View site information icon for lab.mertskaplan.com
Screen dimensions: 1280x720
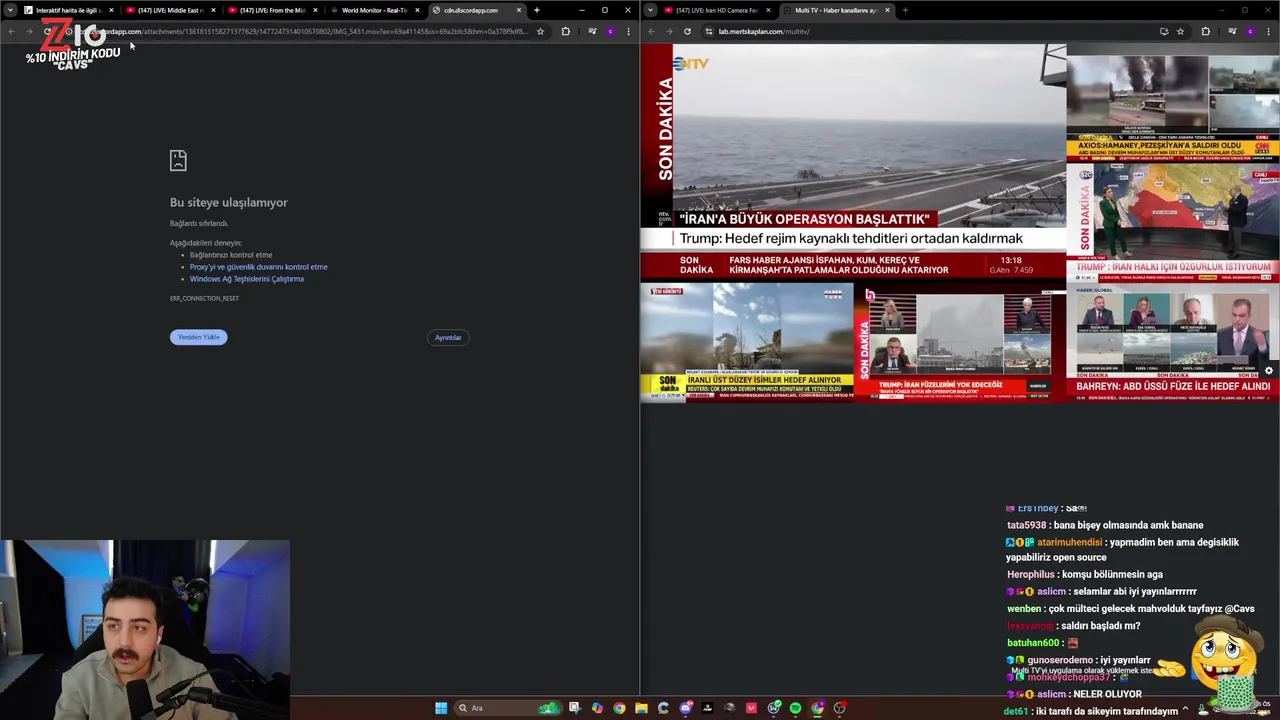[x=709, y=31]
